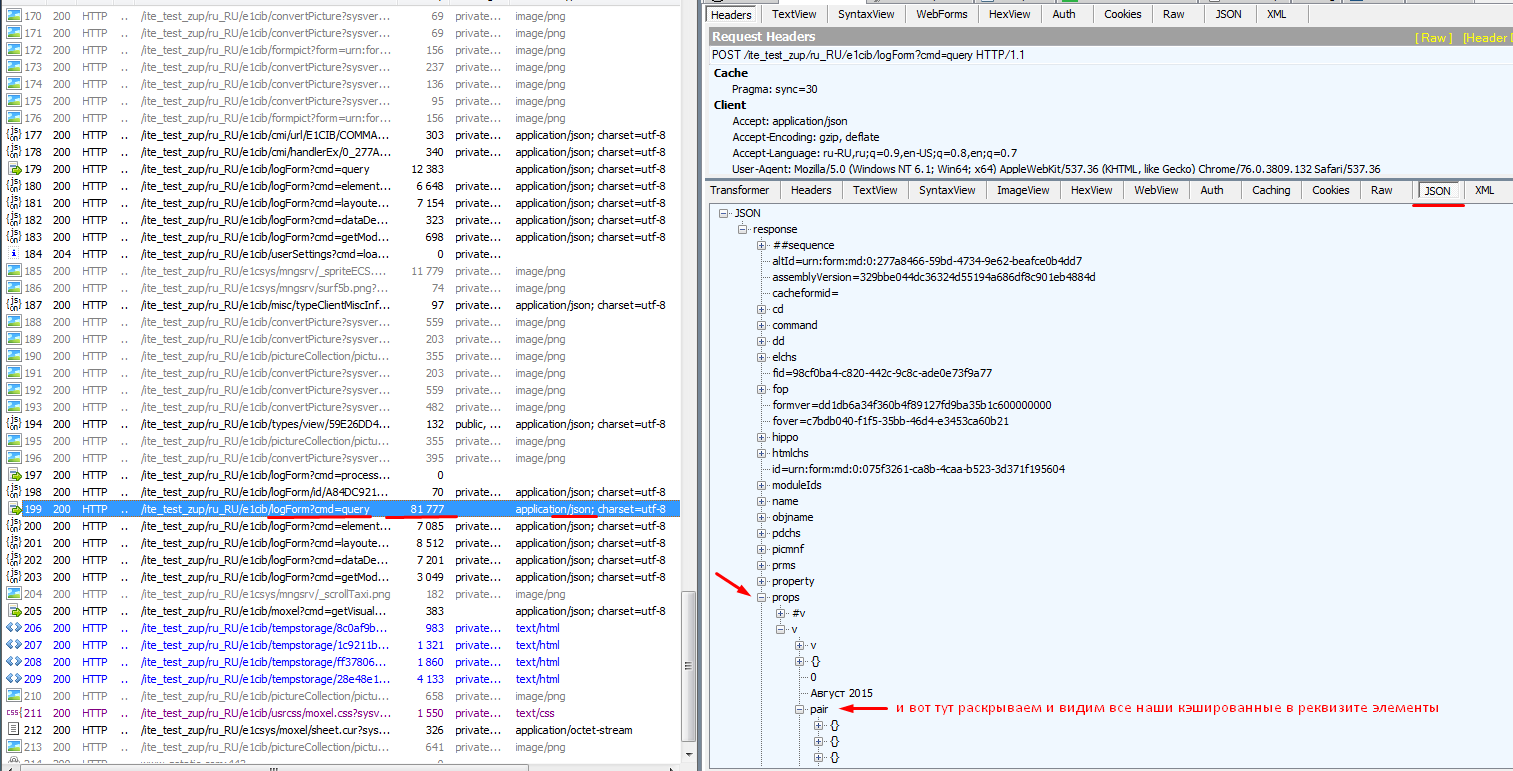Image resolution: width=1513 pixels, height=771 pixels.
Task: Switch to the request WebForms tab
Action: [x=941, y=14]
